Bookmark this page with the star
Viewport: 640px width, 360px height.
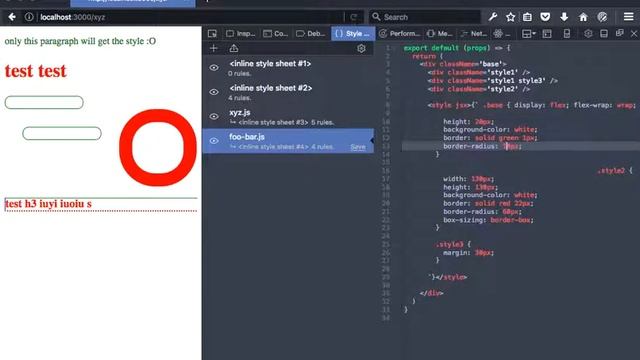point(510,17)
